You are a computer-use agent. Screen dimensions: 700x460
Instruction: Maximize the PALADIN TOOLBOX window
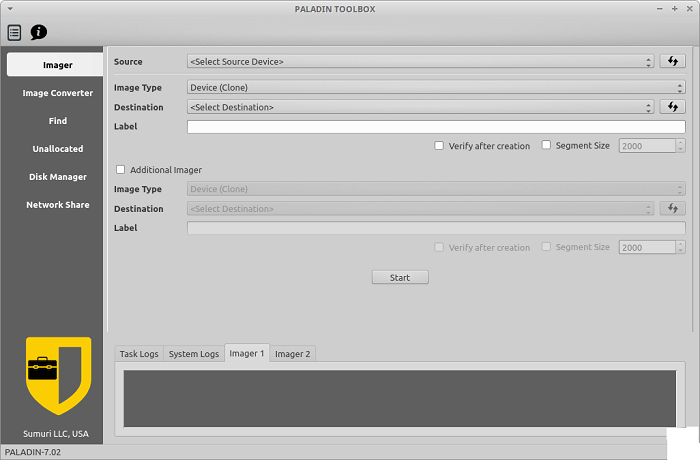[x=675, y=8]
